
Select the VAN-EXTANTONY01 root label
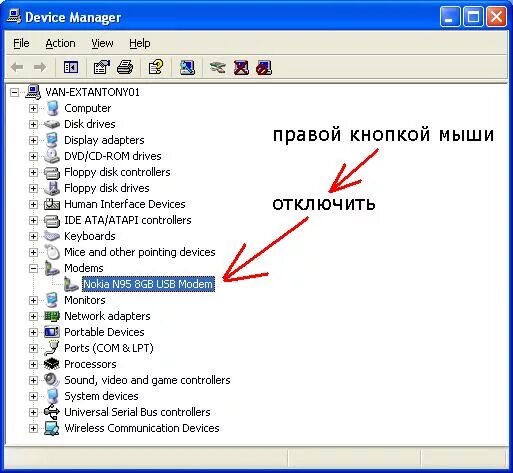[x=92, y=92]
